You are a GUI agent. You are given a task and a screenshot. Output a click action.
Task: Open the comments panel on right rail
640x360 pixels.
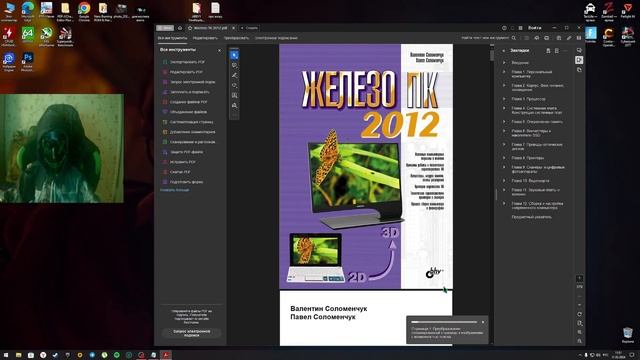click(579, 50)
